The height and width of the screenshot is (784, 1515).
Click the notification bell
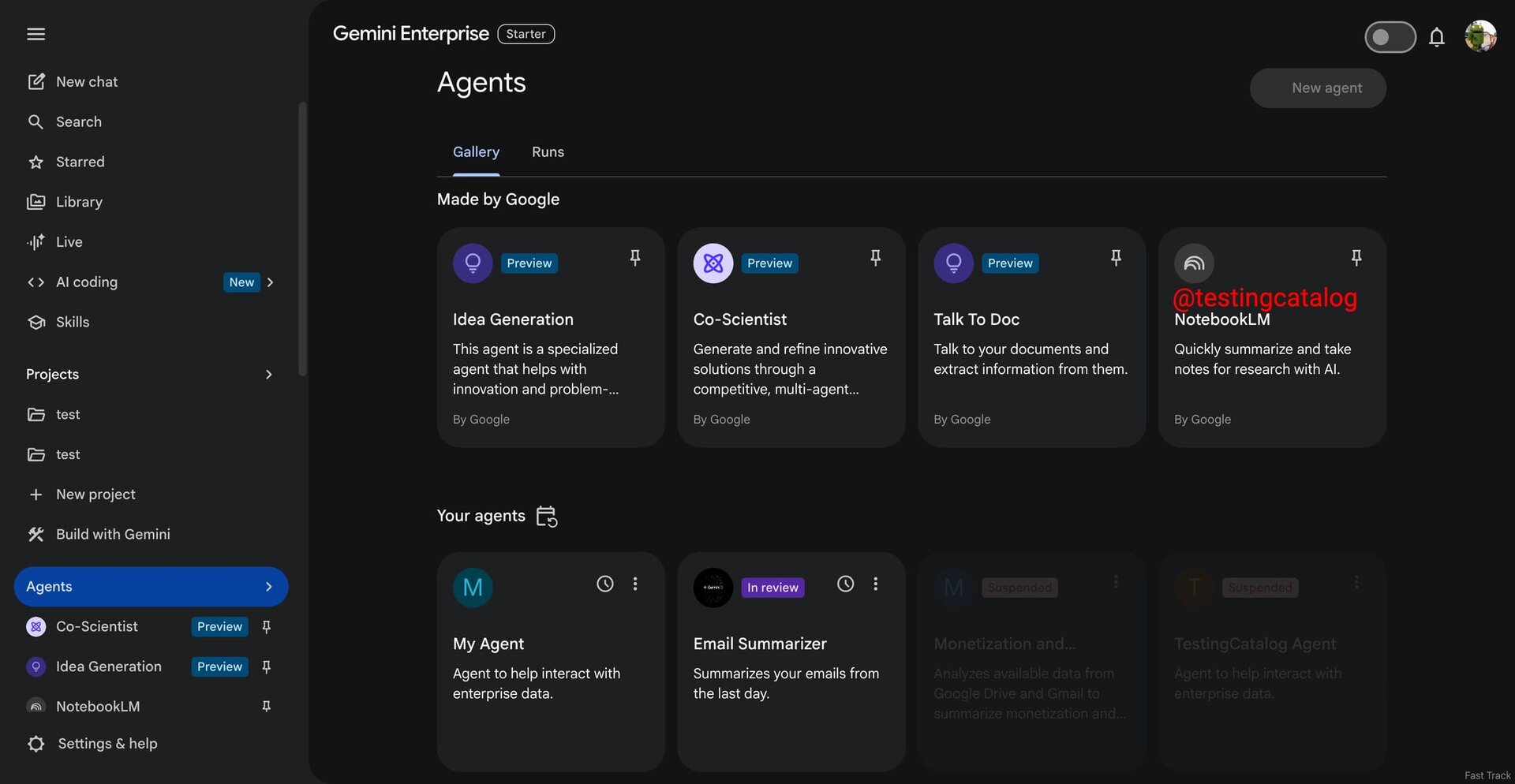click(1437, 37)
